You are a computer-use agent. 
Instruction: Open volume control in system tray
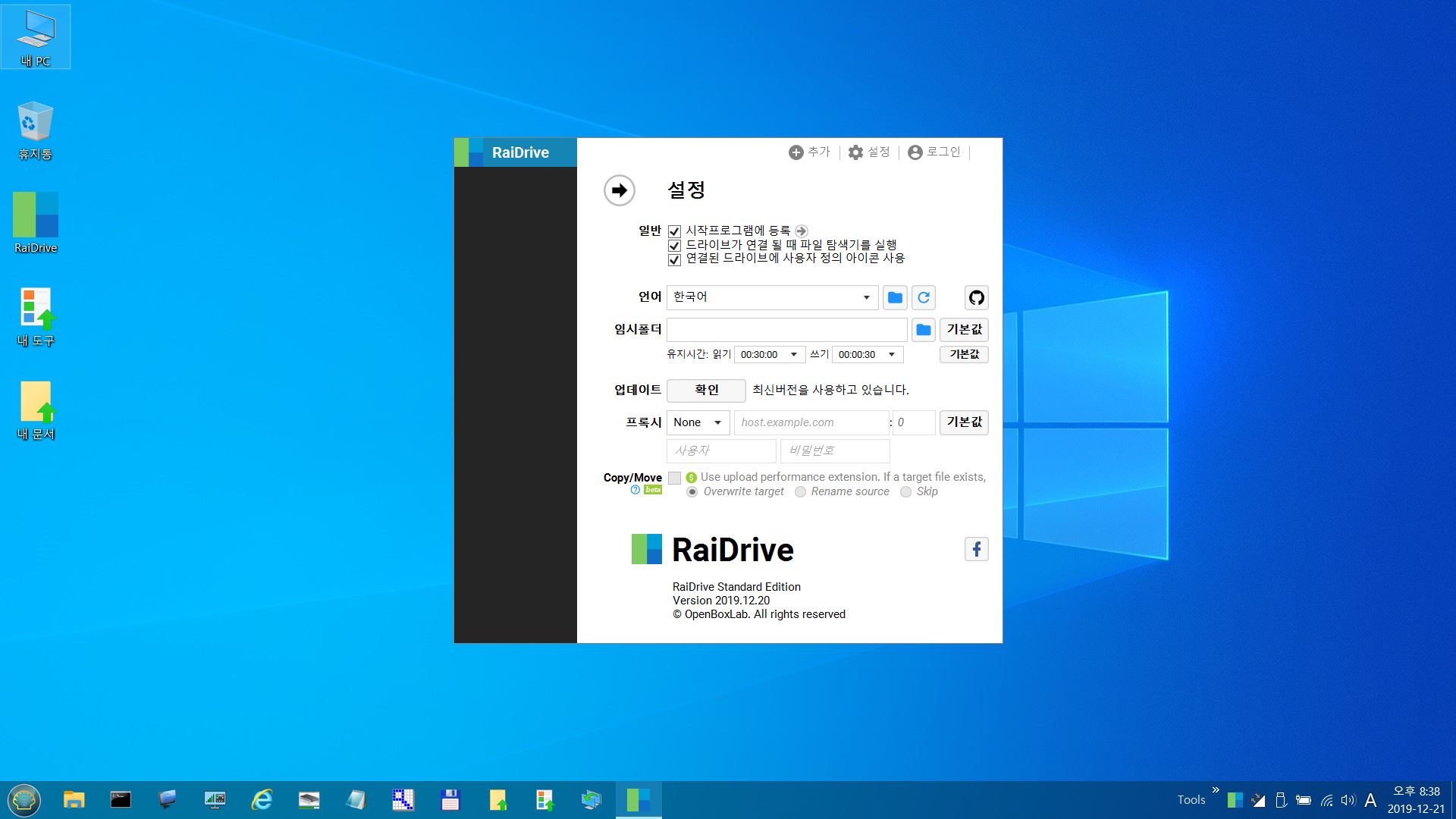pyautogui.click(x=1348, y=800)
